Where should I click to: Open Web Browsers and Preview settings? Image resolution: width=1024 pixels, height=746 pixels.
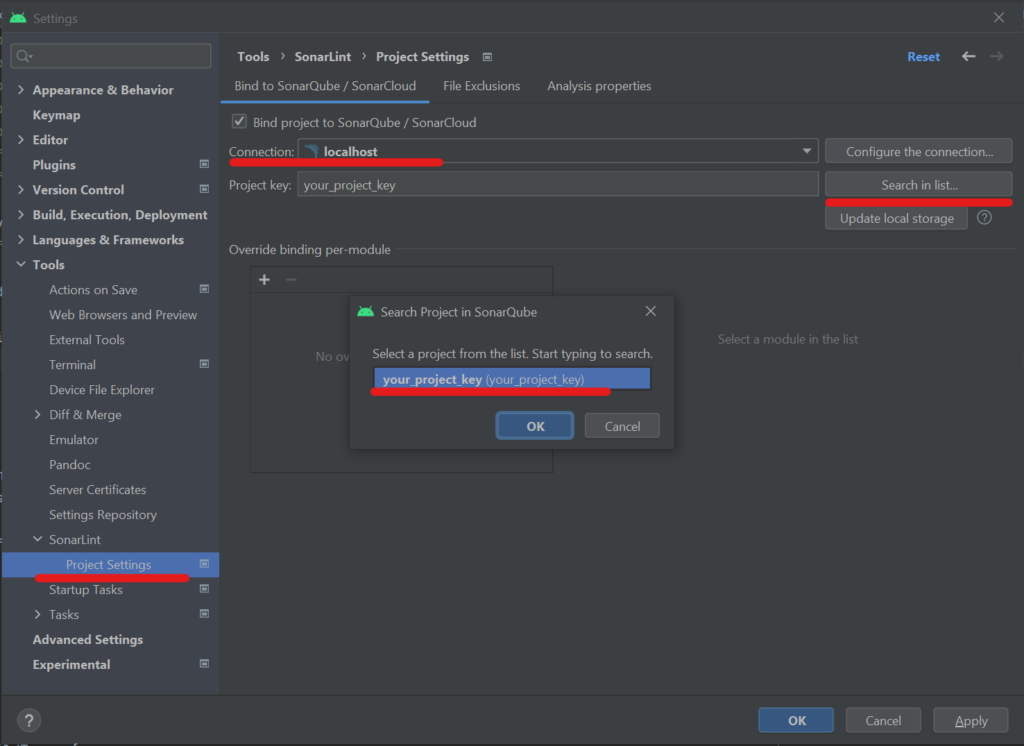click(123, 315)
